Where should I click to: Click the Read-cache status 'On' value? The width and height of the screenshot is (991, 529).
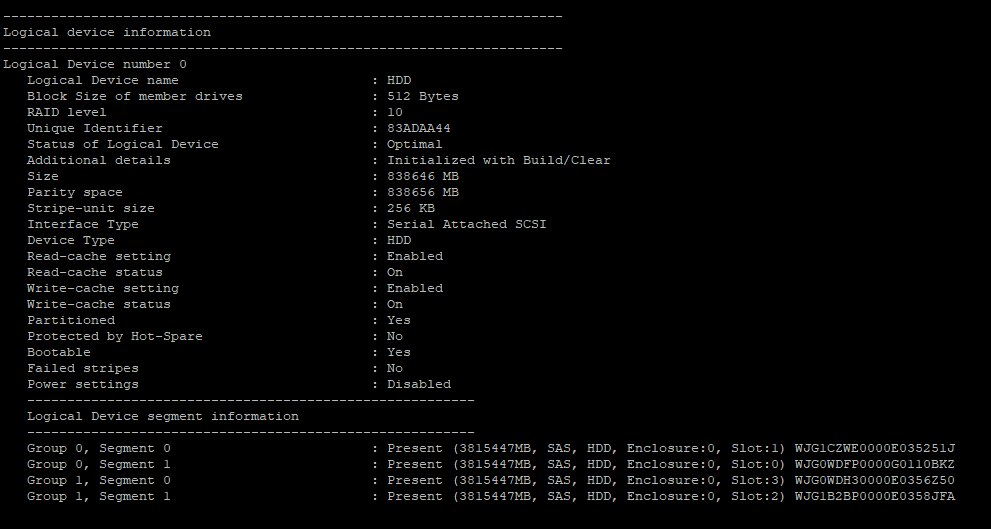coord(395,272)
